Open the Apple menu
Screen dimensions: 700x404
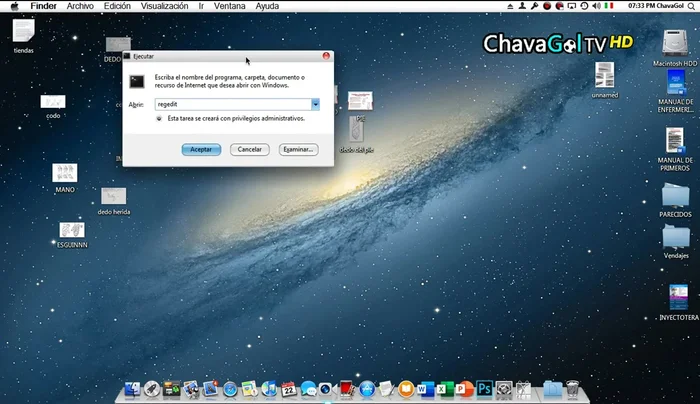point(15,6)
